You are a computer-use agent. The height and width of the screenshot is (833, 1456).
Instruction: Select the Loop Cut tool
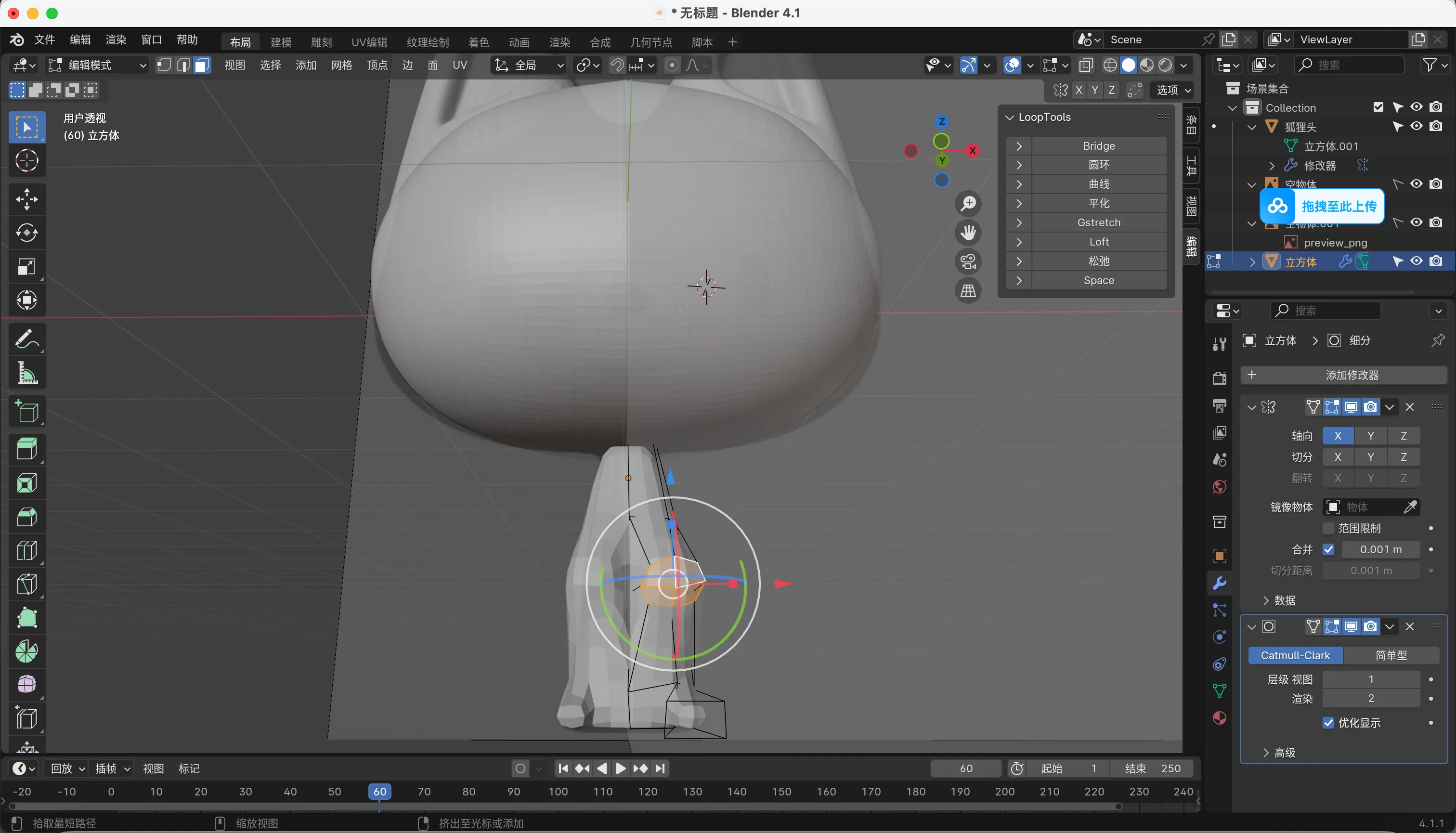pyautogui.click(x=26, y=550)
